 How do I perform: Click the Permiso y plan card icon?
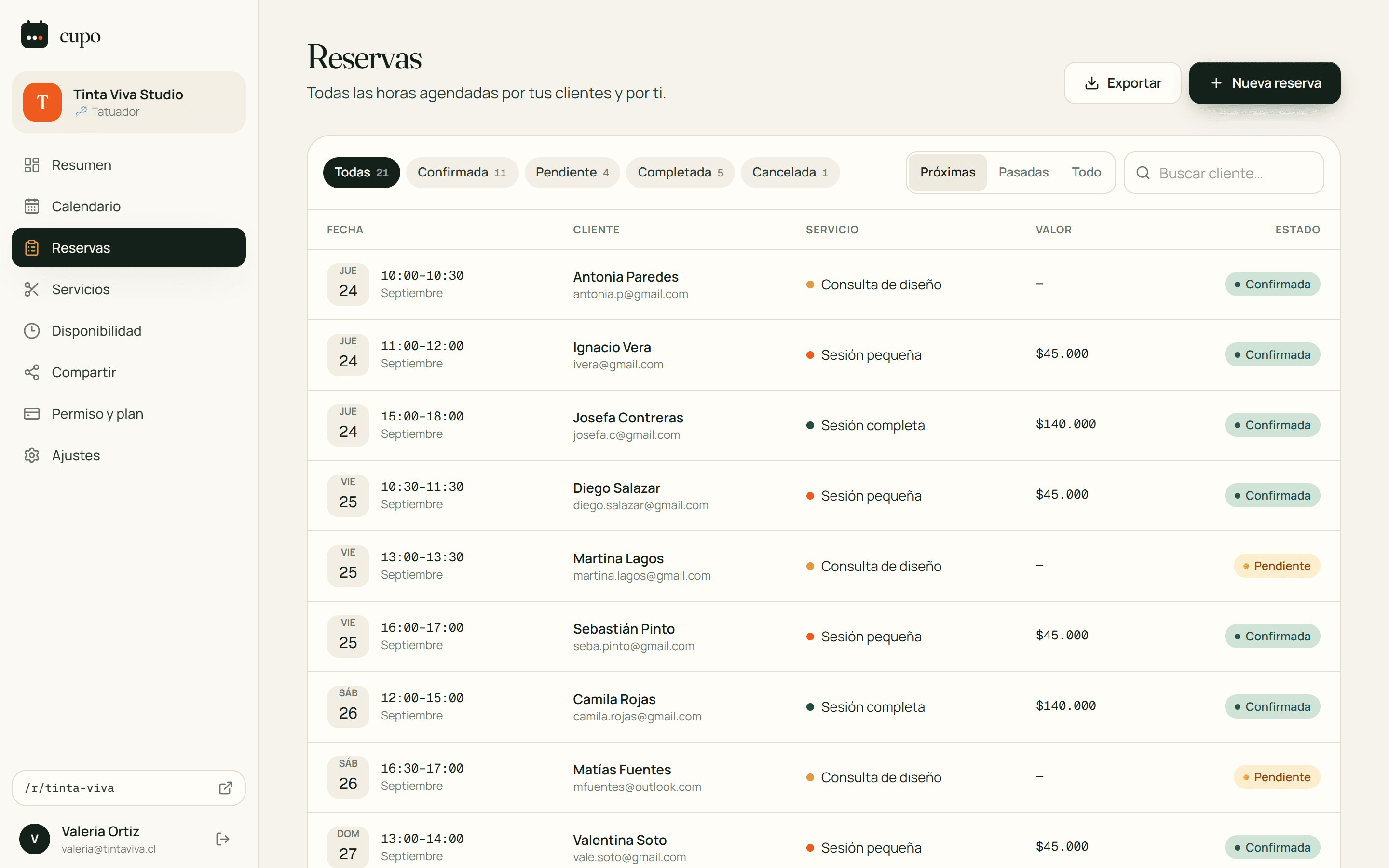click(31, 413)
